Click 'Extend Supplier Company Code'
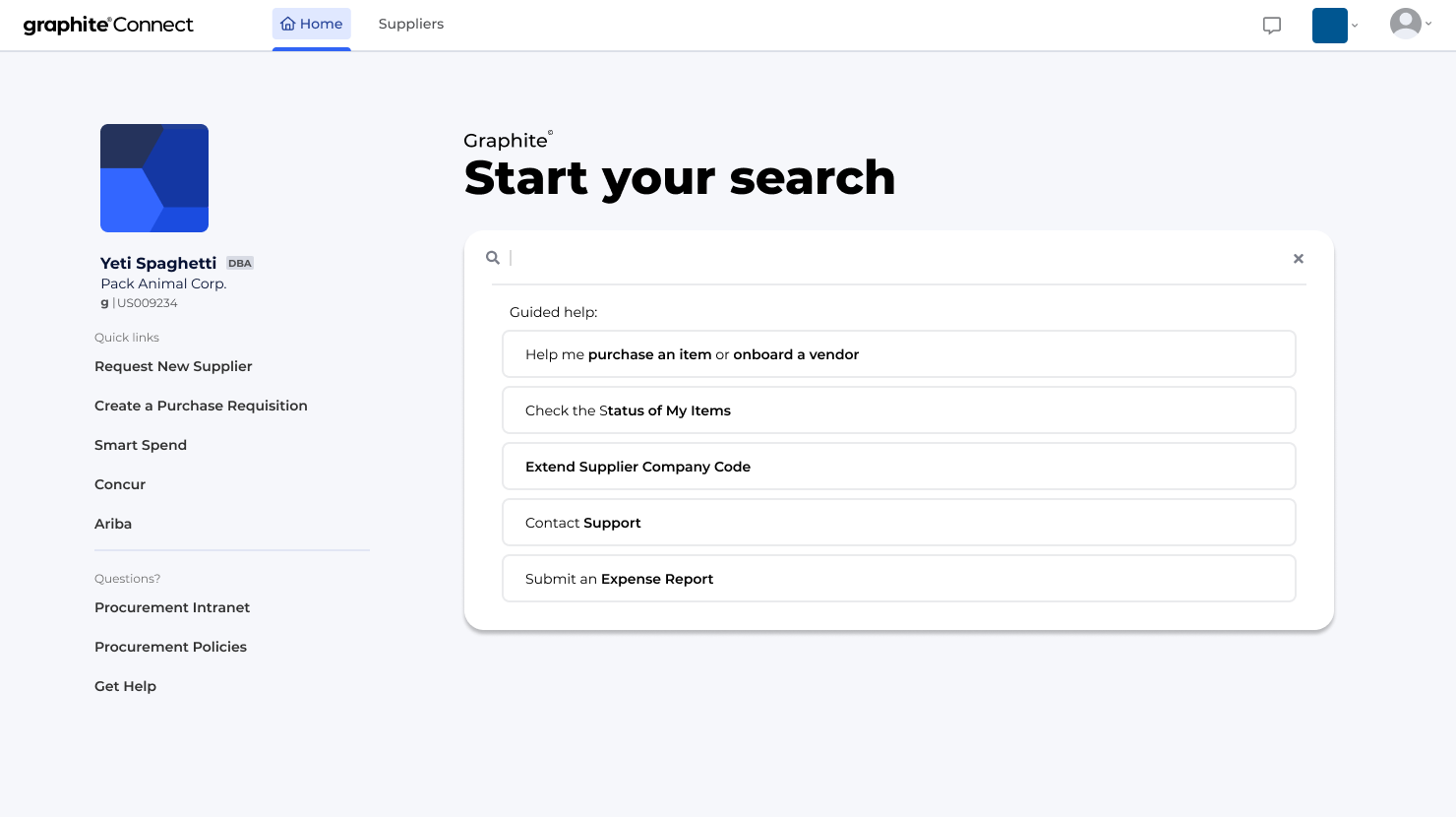1456x817 pixels. (898, 467)
